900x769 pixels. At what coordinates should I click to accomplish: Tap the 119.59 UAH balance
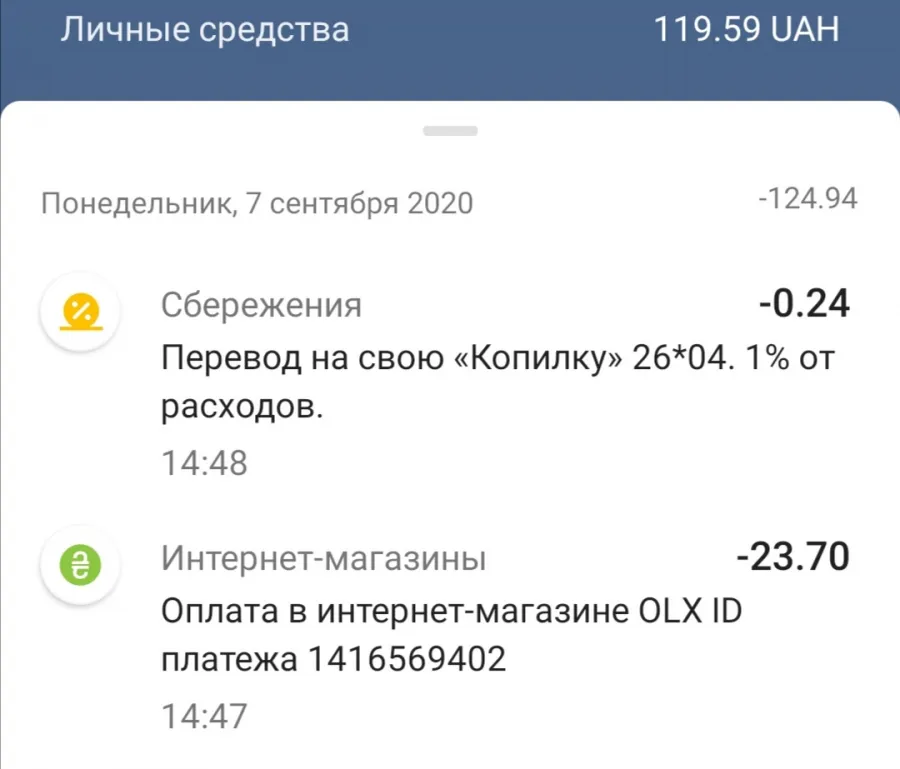tap(746, 29)
